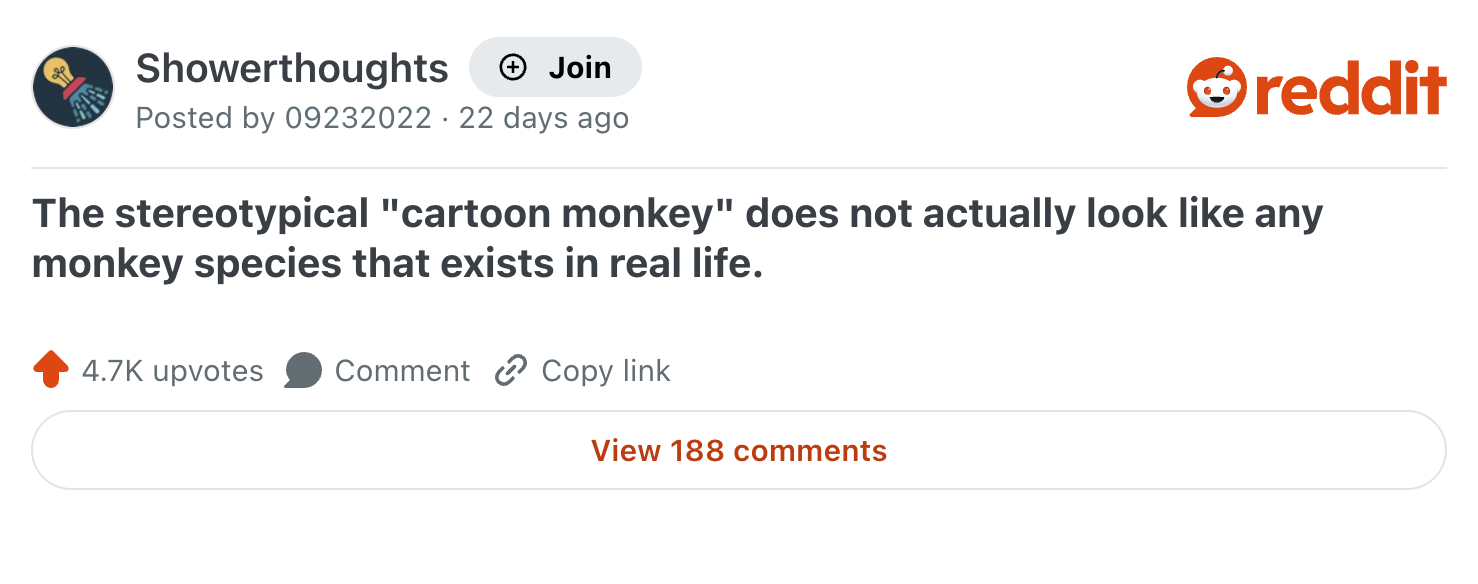Image resolution: width=1478 pixels, height=584 pixels.
Task: Upvote the post with the orange arrow
Action: tap(50, 370)
